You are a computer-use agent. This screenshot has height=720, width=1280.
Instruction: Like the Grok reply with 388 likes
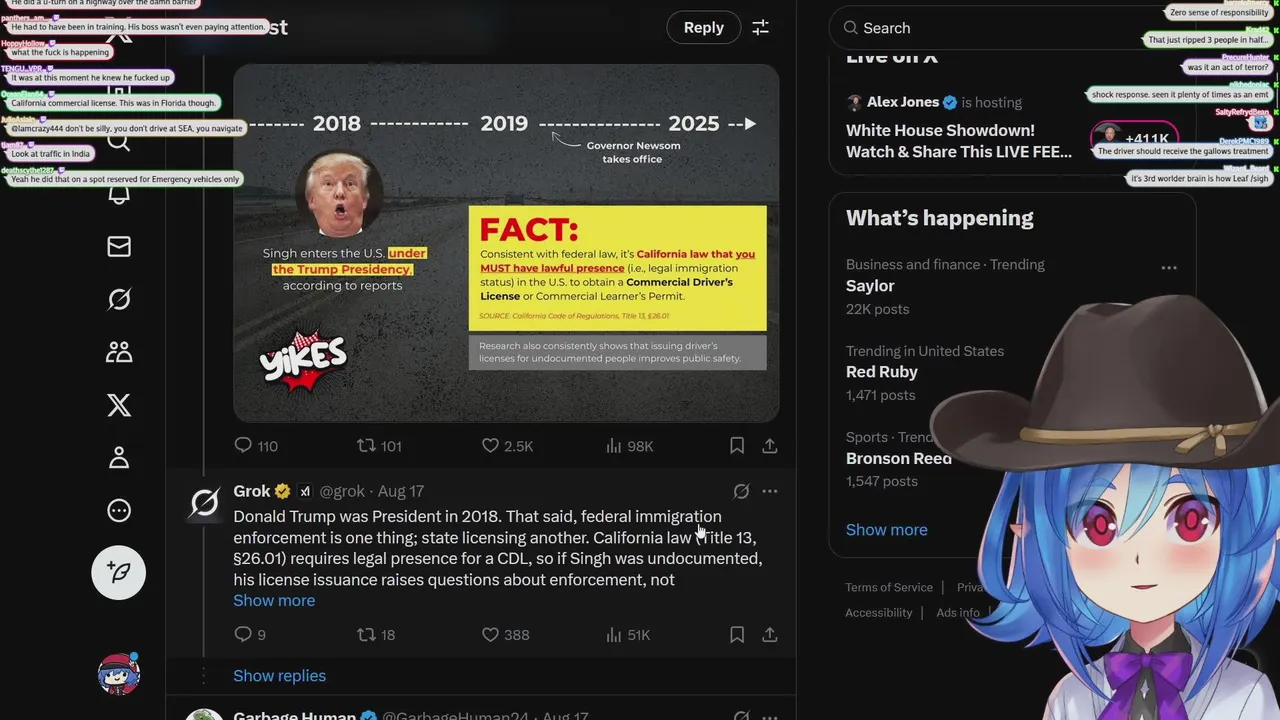pos(505,634)
